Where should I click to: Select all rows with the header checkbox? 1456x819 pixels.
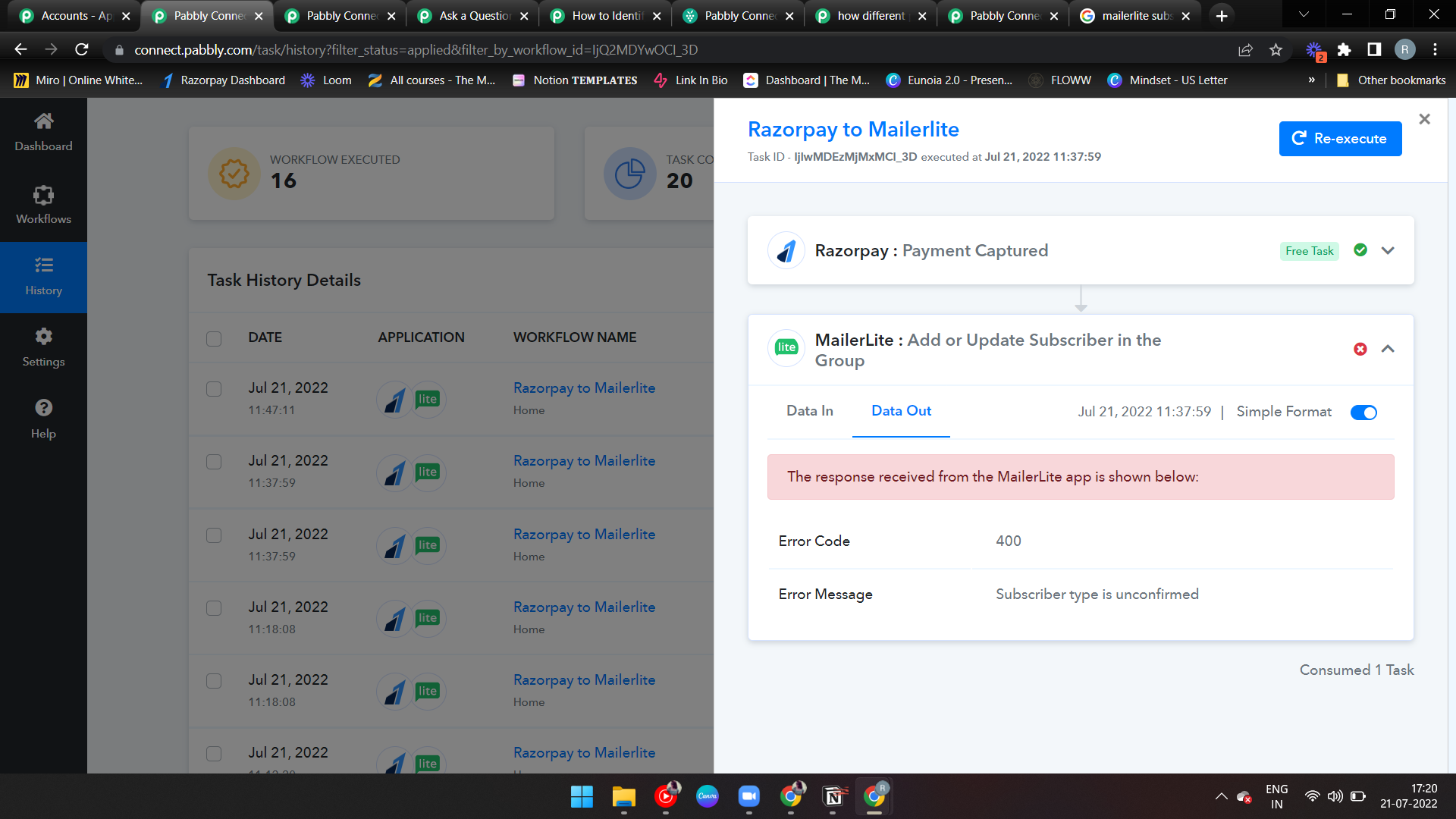point(214,338)
